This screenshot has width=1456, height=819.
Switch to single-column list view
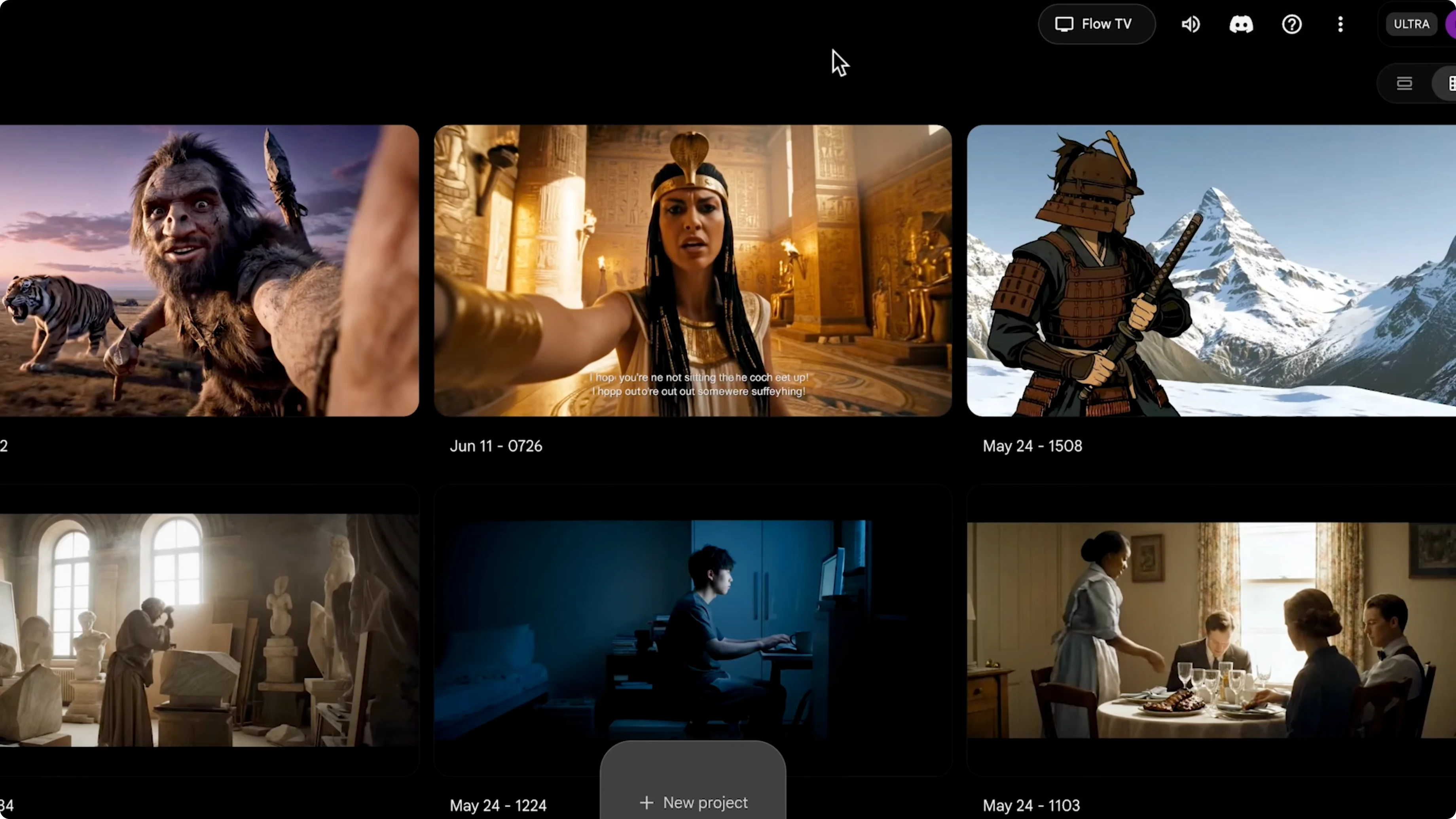pos(1404,83)
